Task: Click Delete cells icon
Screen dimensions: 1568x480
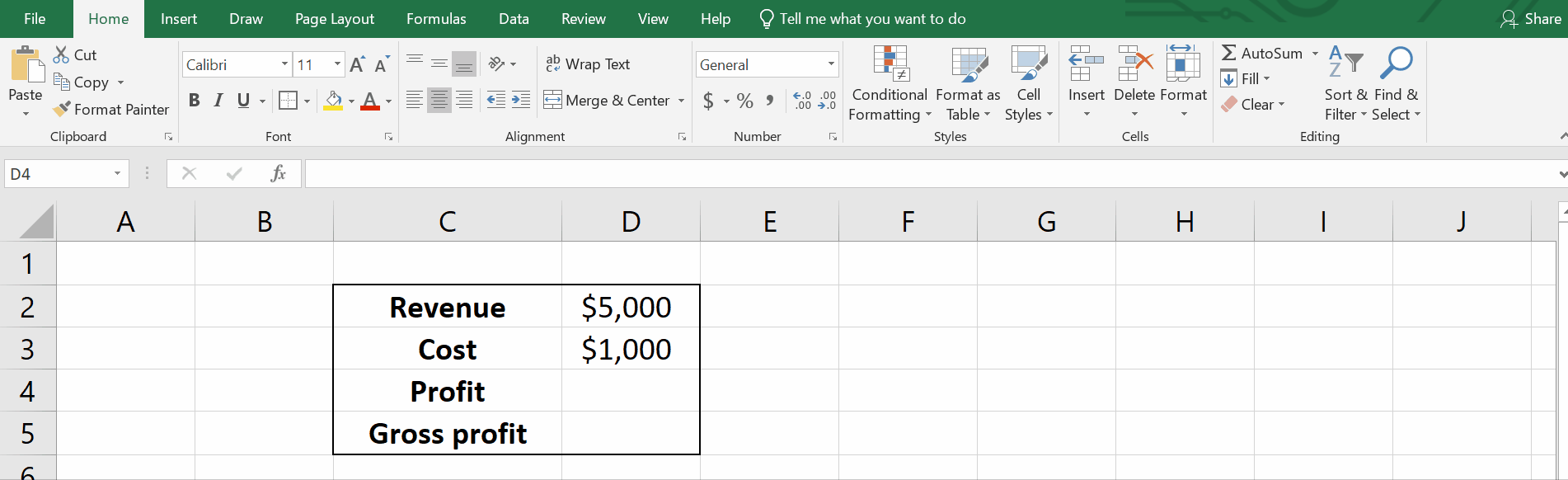Action: (x=1134, y=64)
